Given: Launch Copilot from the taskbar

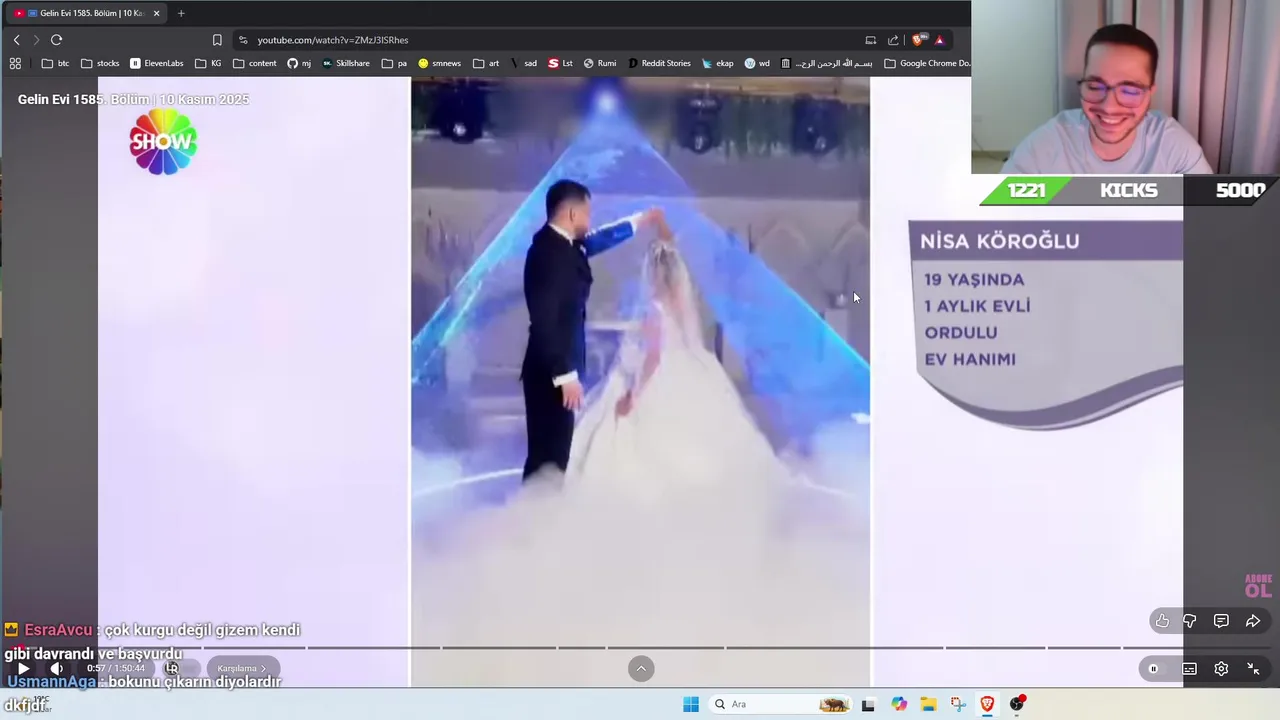Looking at the screenshot, I should click(899, 704).
